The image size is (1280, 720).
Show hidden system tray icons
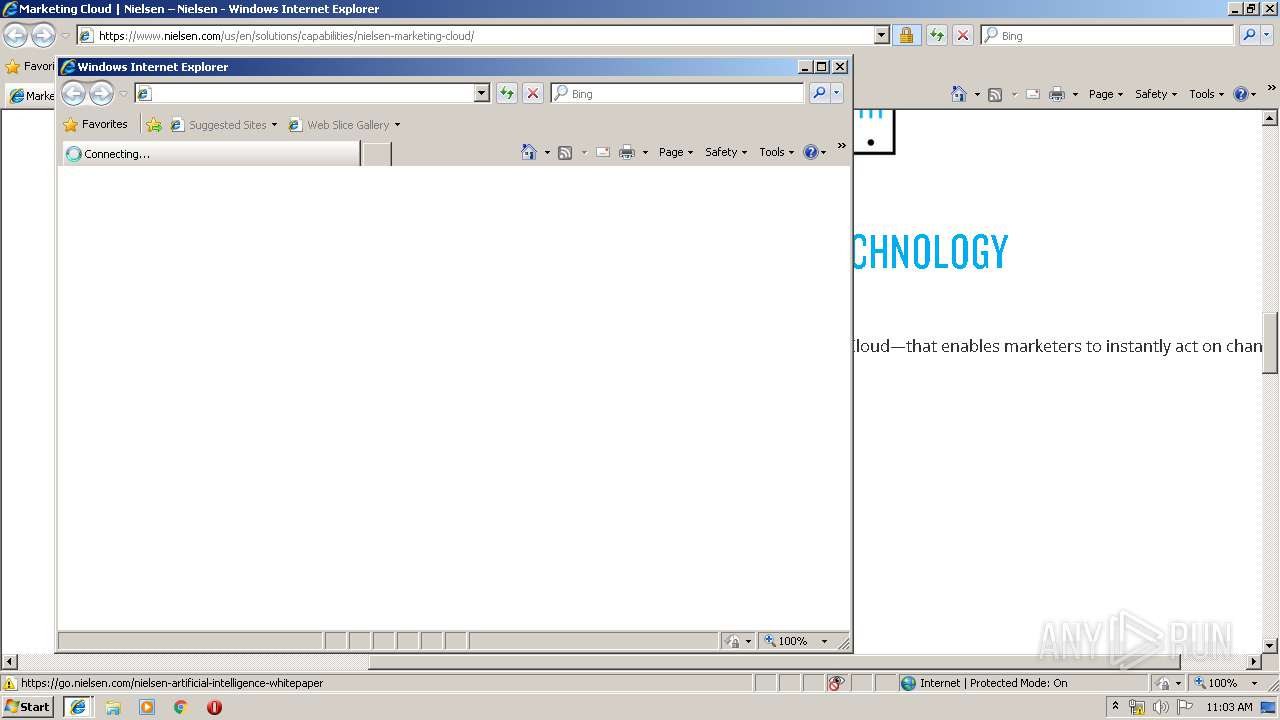coord(1116,707)
